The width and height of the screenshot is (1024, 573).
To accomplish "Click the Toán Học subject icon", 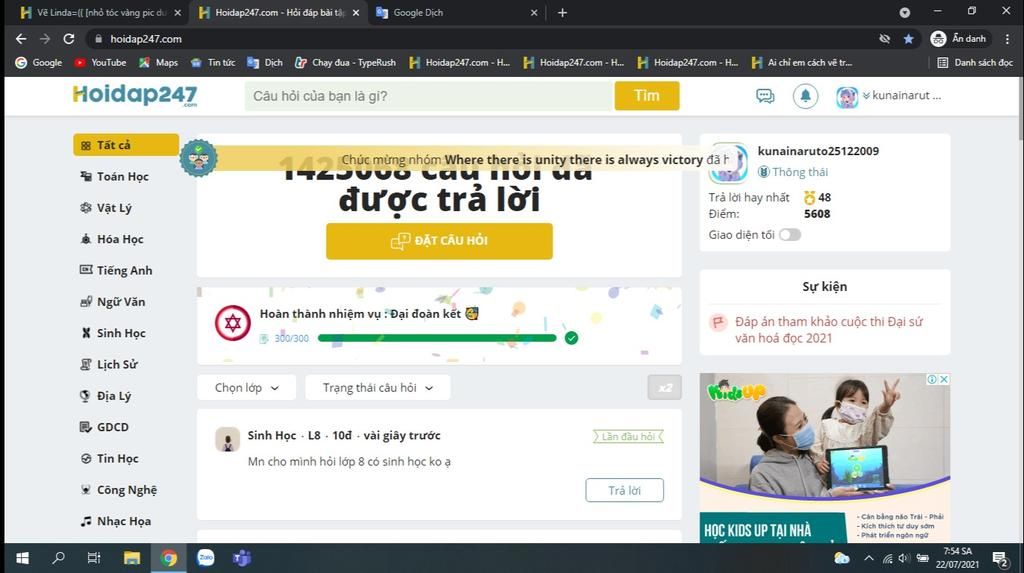I will click(86, 176).
